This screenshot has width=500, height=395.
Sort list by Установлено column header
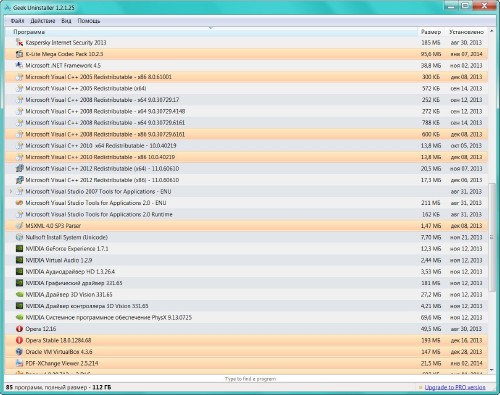click(x=466, y=32)
